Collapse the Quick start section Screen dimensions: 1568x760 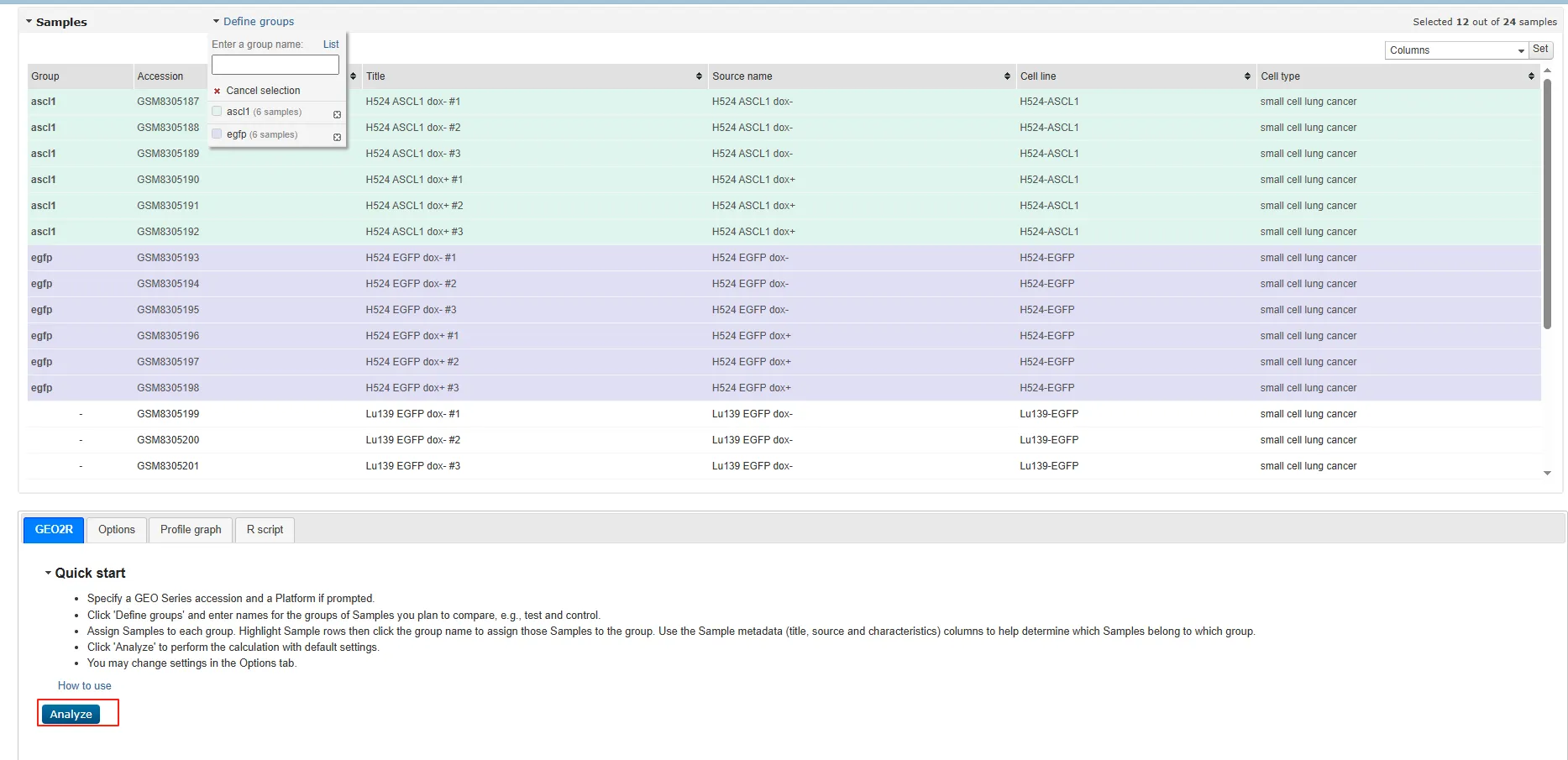click(x=48, y=573)
